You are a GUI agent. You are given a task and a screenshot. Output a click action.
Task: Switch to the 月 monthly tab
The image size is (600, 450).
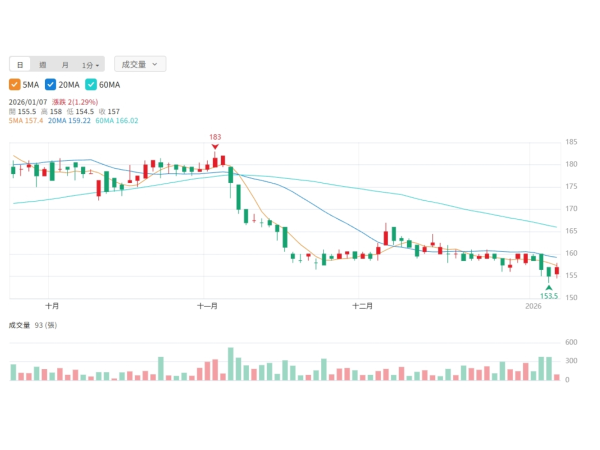[x=65, y=64]
